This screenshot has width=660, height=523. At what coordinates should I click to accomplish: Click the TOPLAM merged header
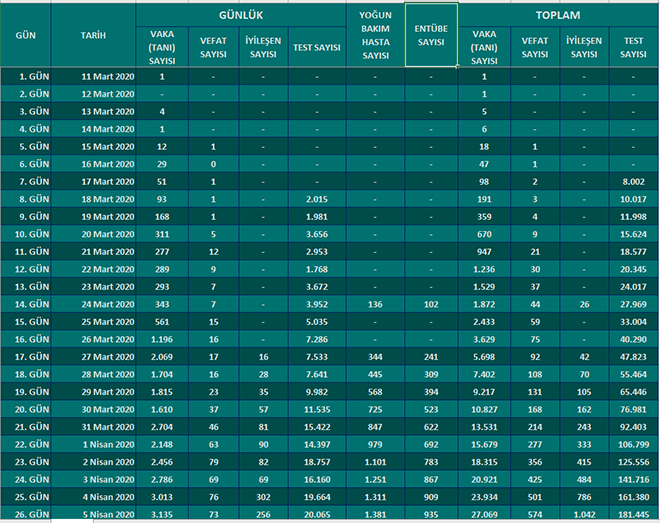point(558,16)
